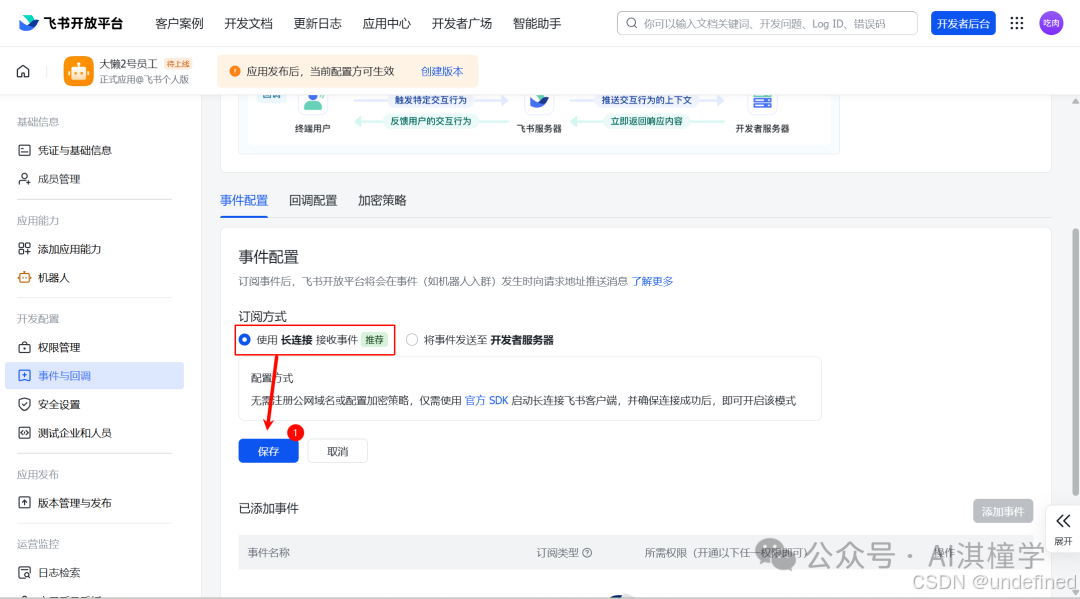Open the nine-dot apps grid icon

coord(1017,22)
